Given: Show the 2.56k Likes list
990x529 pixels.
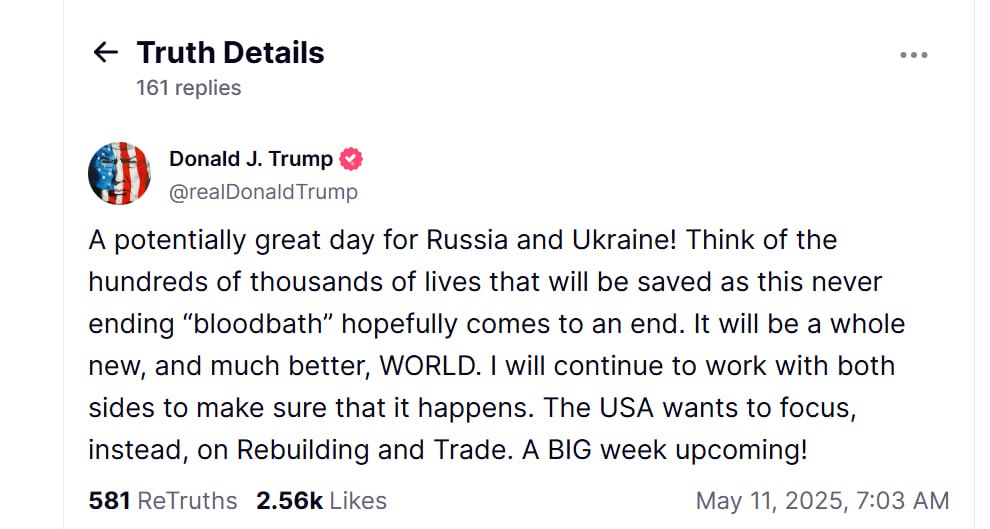Looking at the screenshot, I should click(x=321, y=500).
